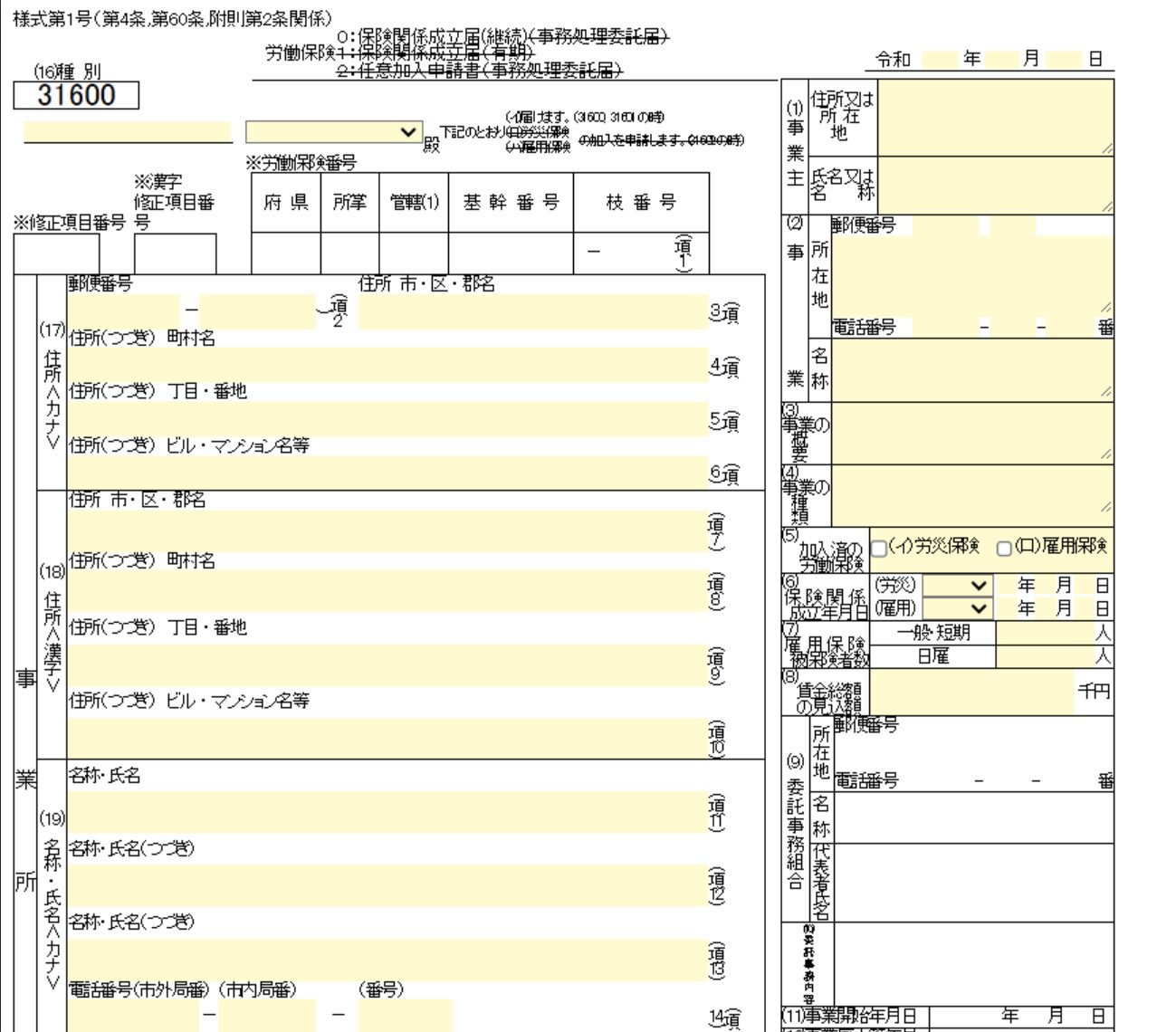
Task: Expand the (雇用) era dropdown
Action: click(957, 608)
